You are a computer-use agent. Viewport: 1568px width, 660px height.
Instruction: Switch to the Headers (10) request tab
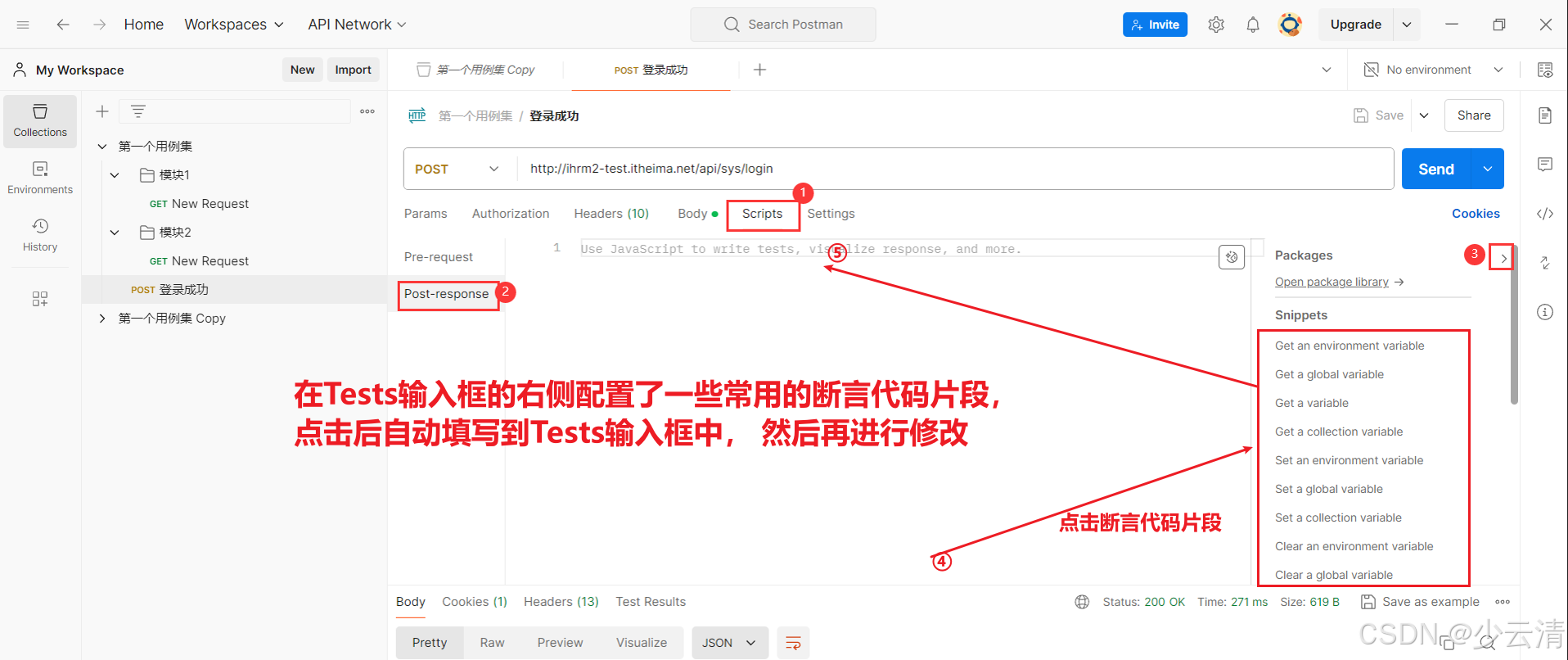[611, 214]
